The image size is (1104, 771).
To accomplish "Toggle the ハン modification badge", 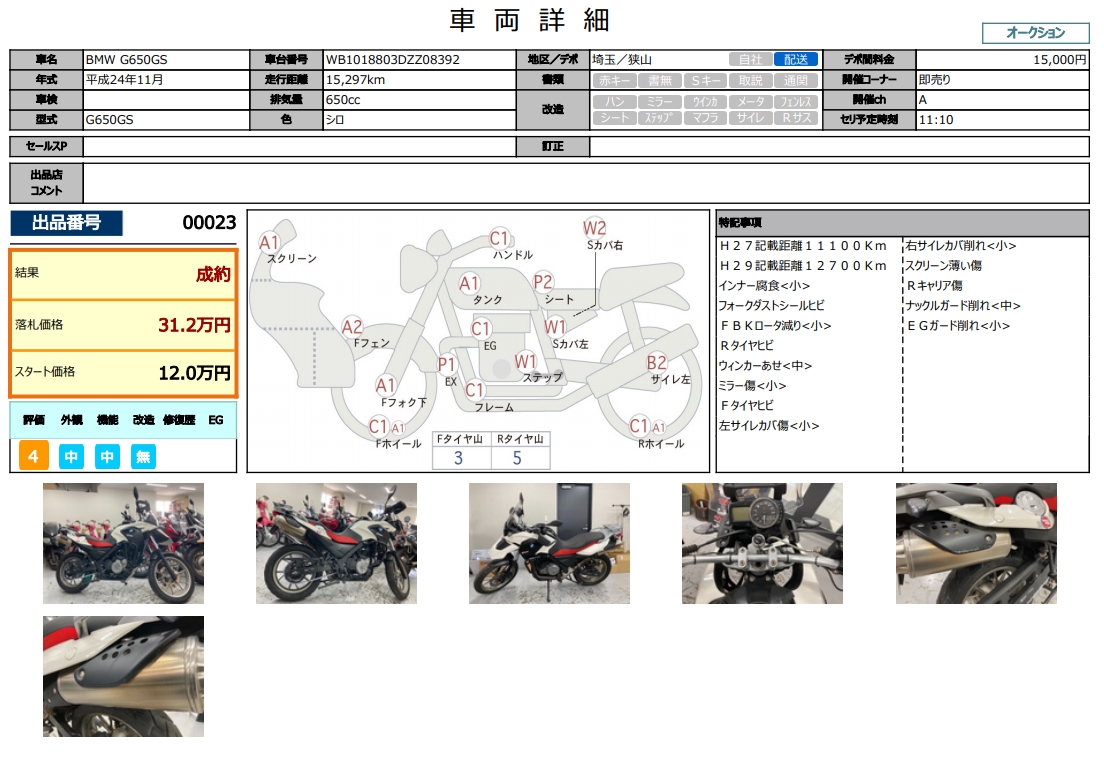I will coord(615,101).
